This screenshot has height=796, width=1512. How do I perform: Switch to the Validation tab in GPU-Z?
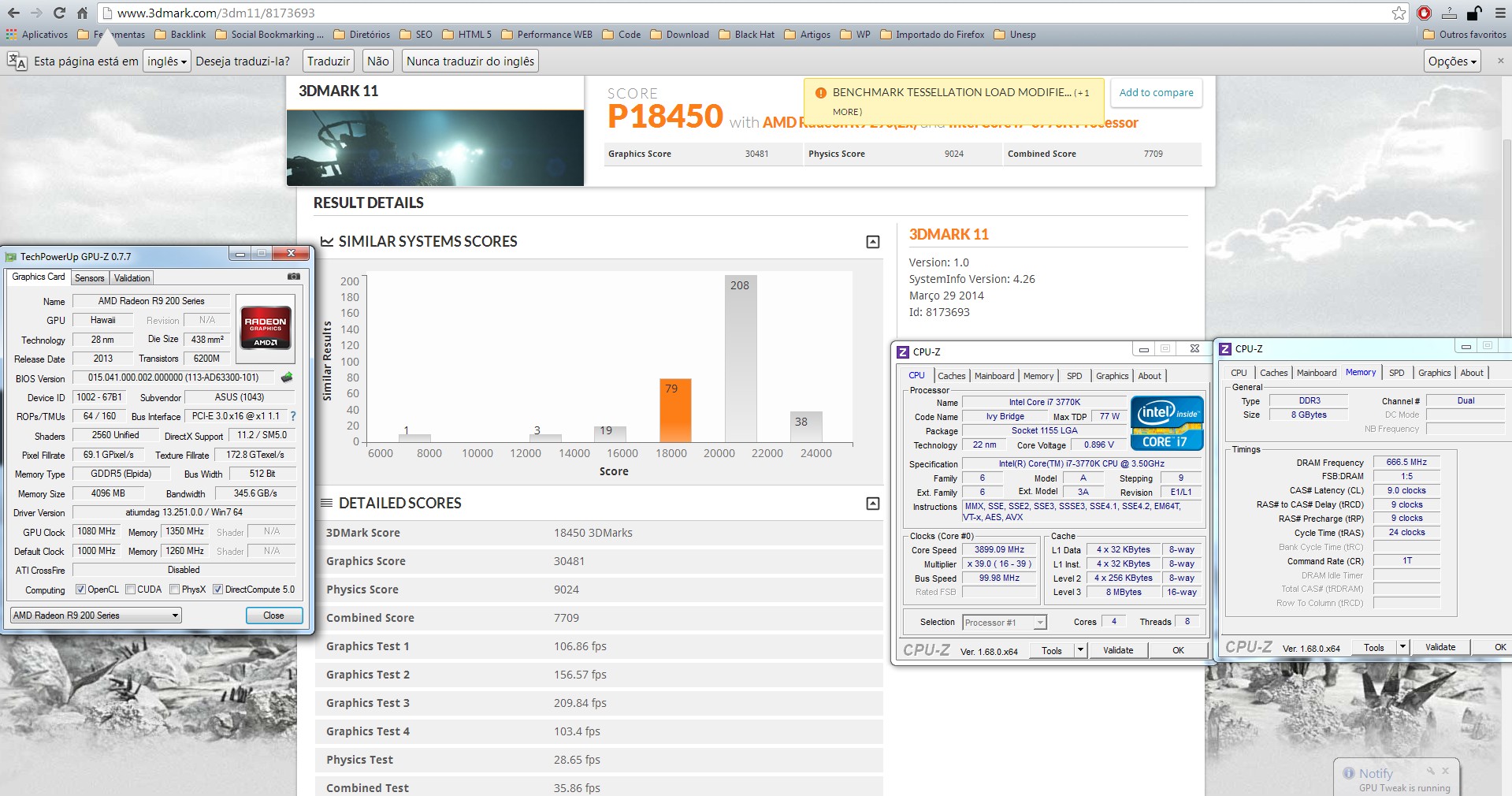(x=132, y=277)
